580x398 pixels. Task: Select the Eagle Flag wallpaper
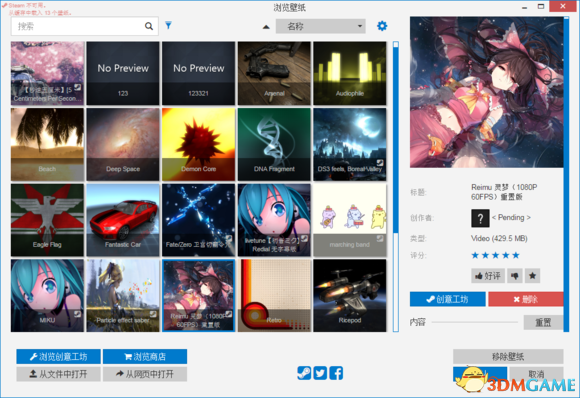(x=47, y=220)
